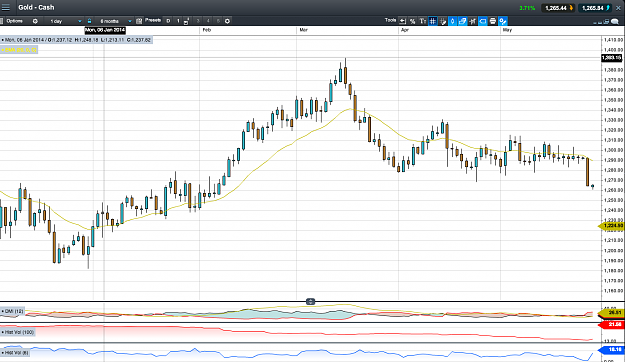Click the May label on time axis

(507, 30)
